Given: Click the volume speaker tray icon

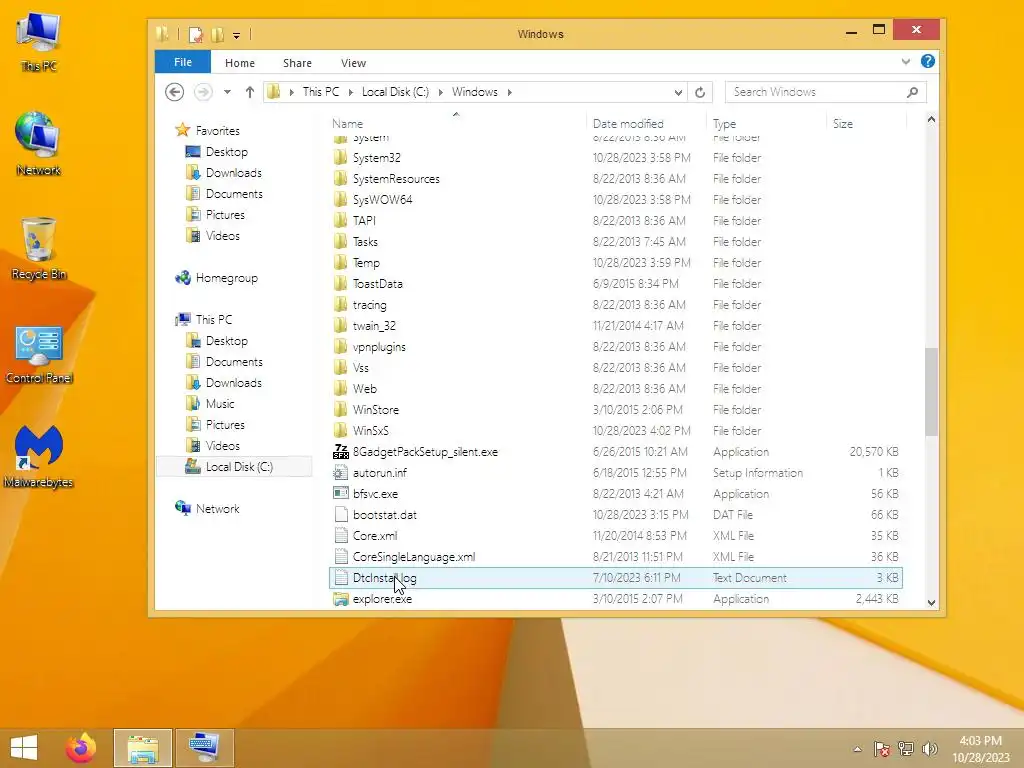Looking at the screenshot, I should (929, 749).
